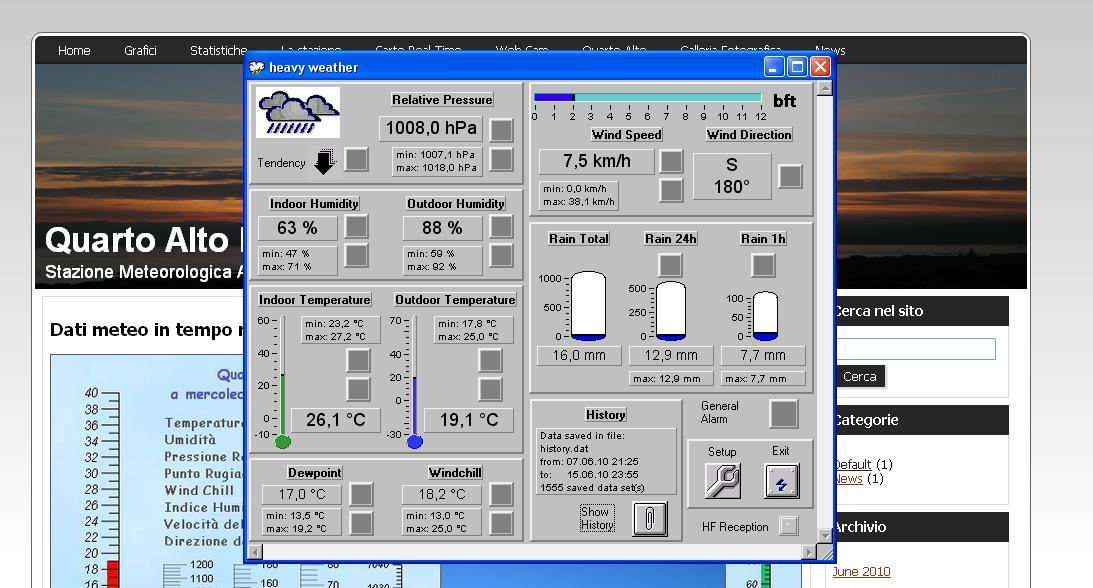Click the horizontal scrollbar right arrow
Viewport: 1093px width, 588px height.
tap(809, 552)
